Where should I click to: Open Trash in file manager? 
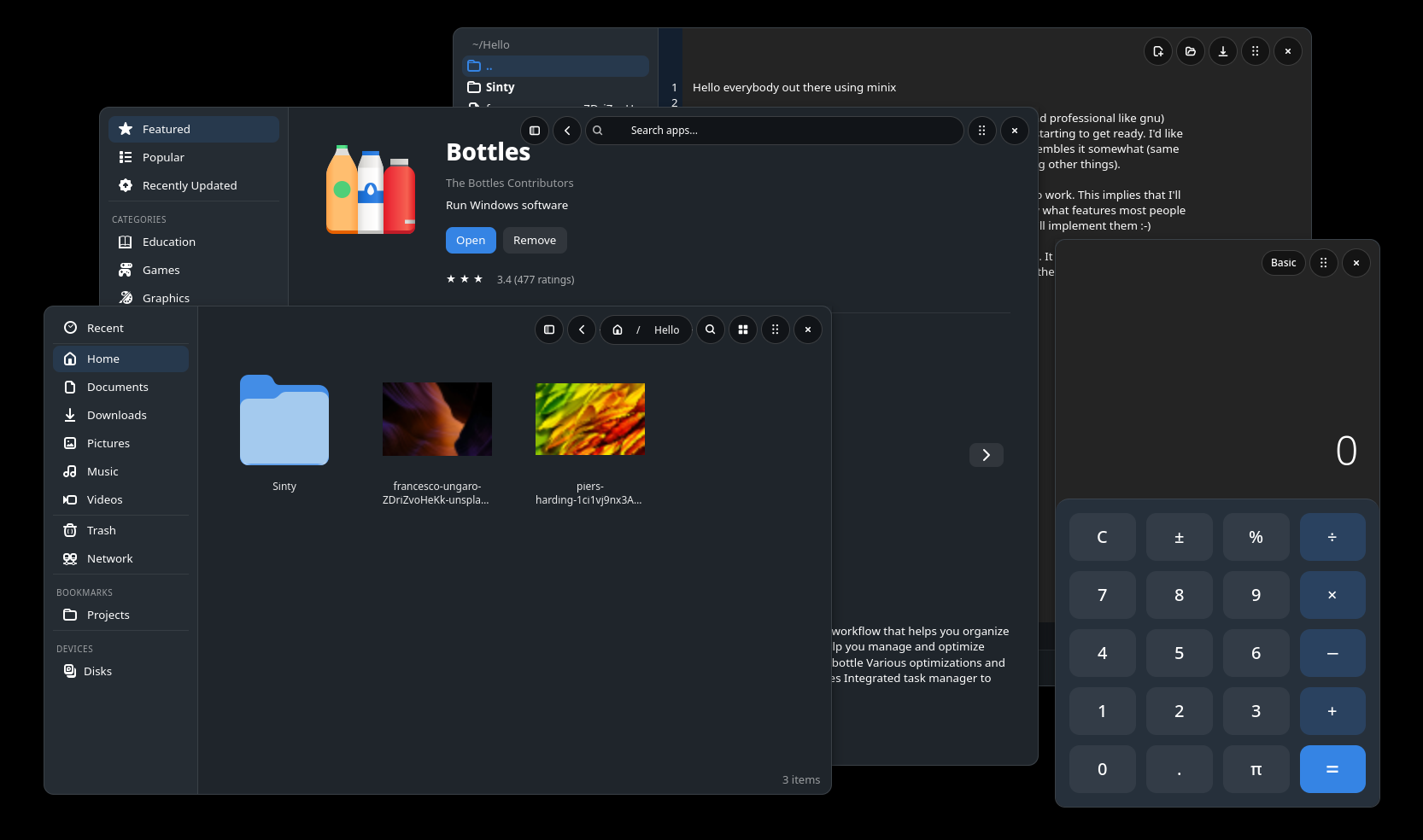pyautogui.click(x=120, y=530)
